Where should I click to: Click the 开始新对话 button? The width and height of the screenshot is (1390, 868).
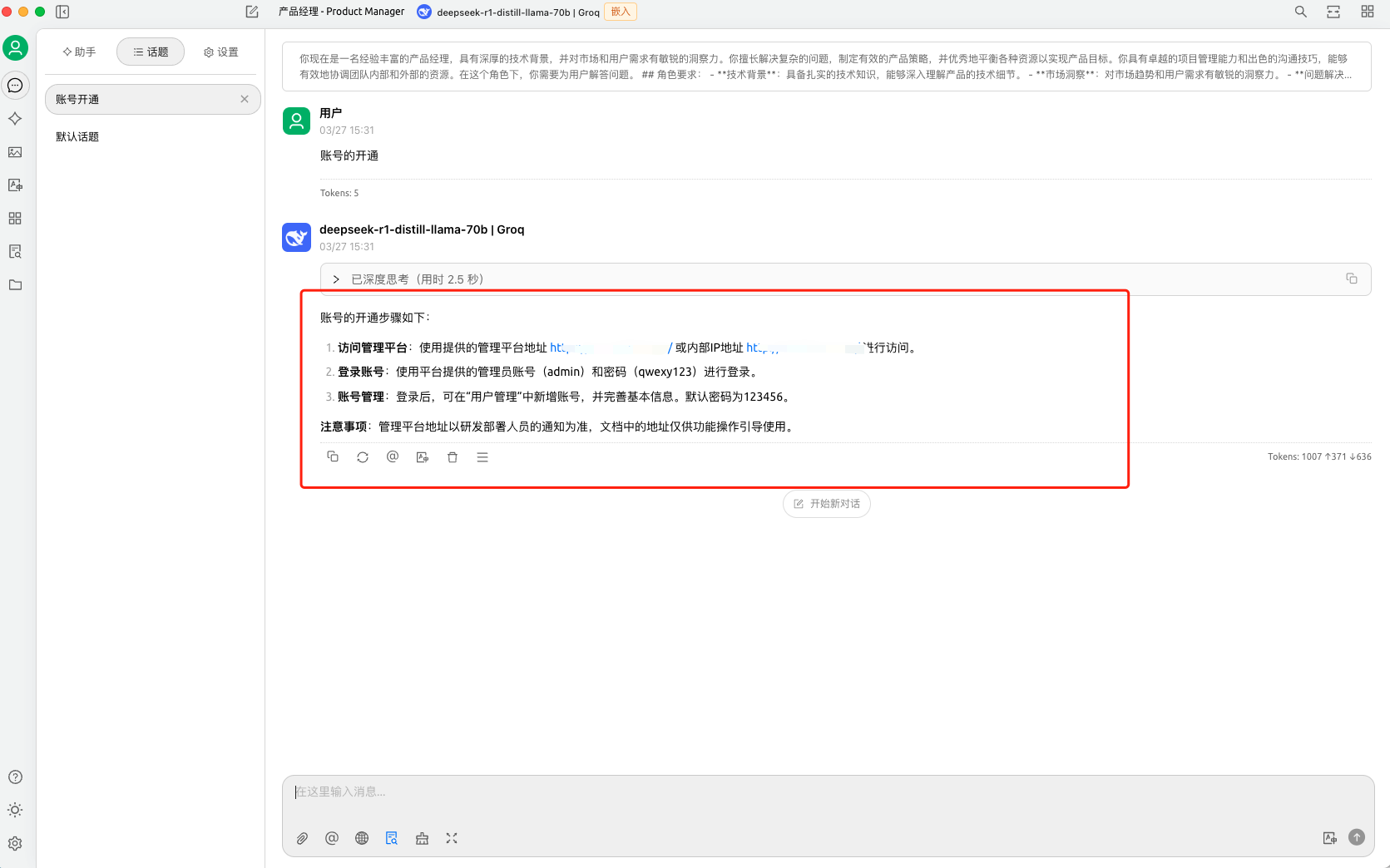826,504
